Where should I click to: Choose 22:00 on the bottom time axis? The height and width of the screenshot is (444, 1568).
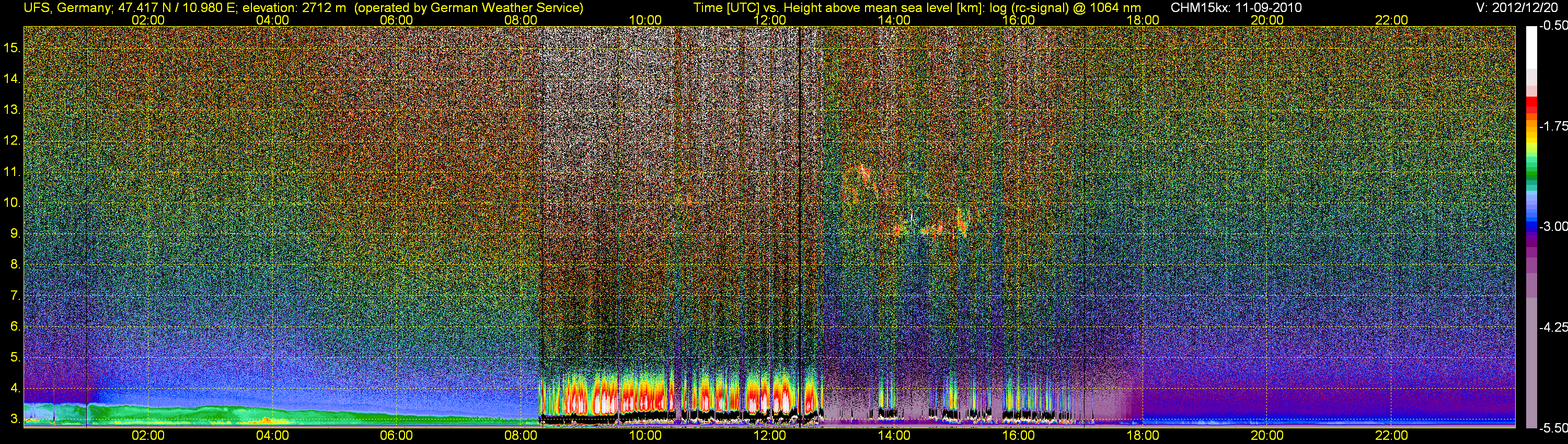coord(1391,436)
